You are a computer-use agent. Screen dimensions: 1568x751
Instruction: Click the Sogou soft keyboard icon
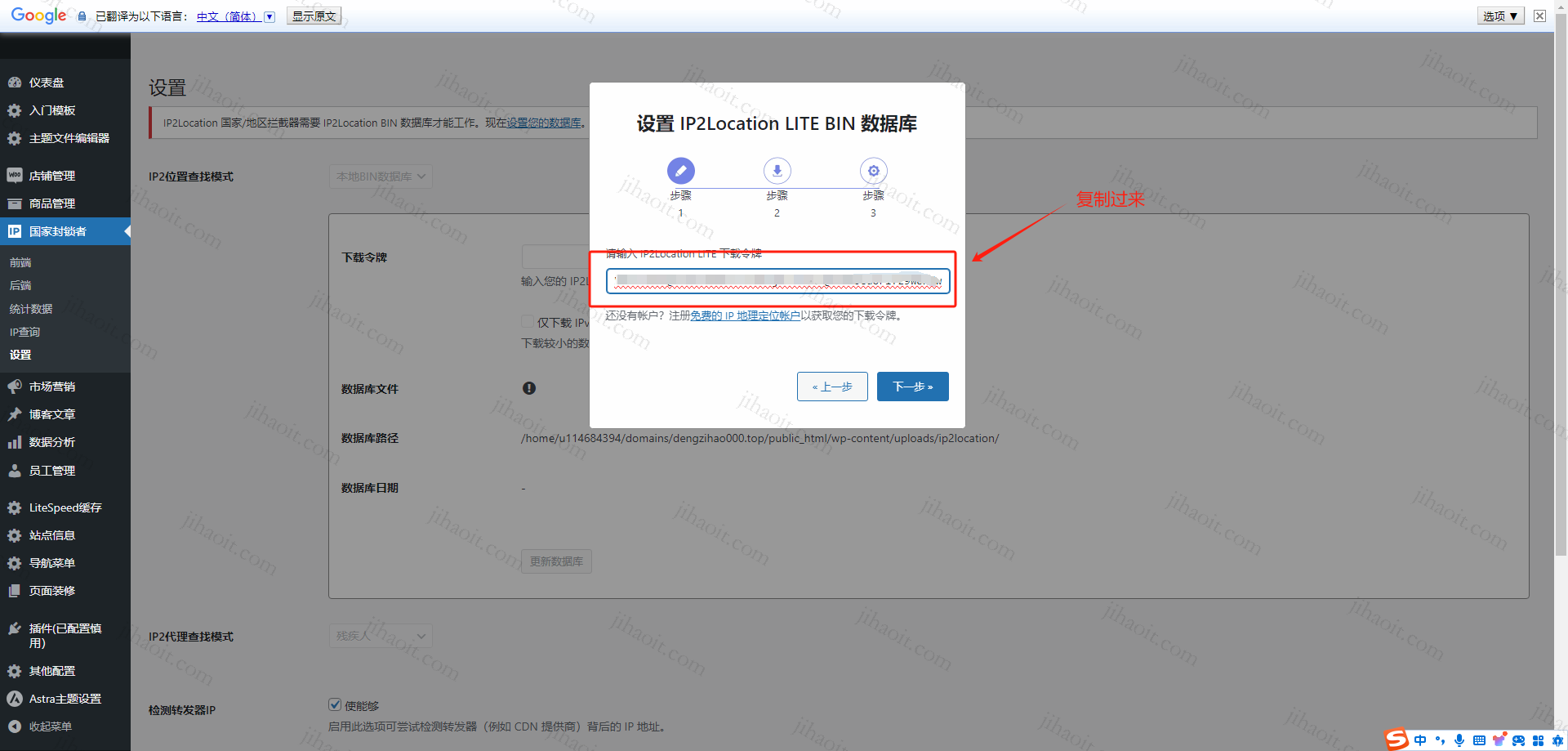tap(1479, 740)
